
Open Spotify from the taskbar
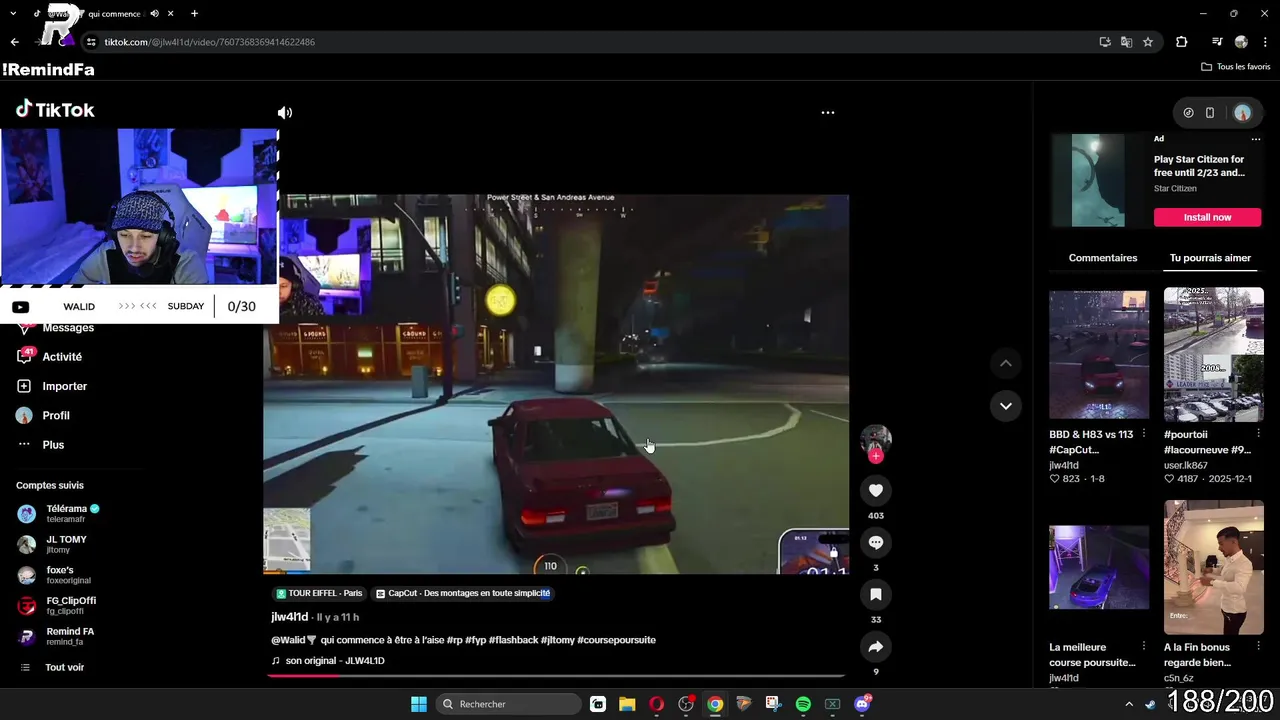tap(803, 704)
